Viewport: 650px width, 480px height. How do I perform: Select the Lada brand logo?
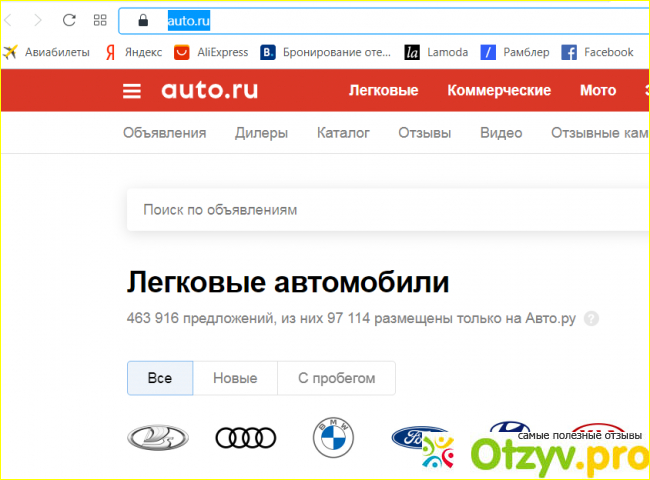(157, 437)
